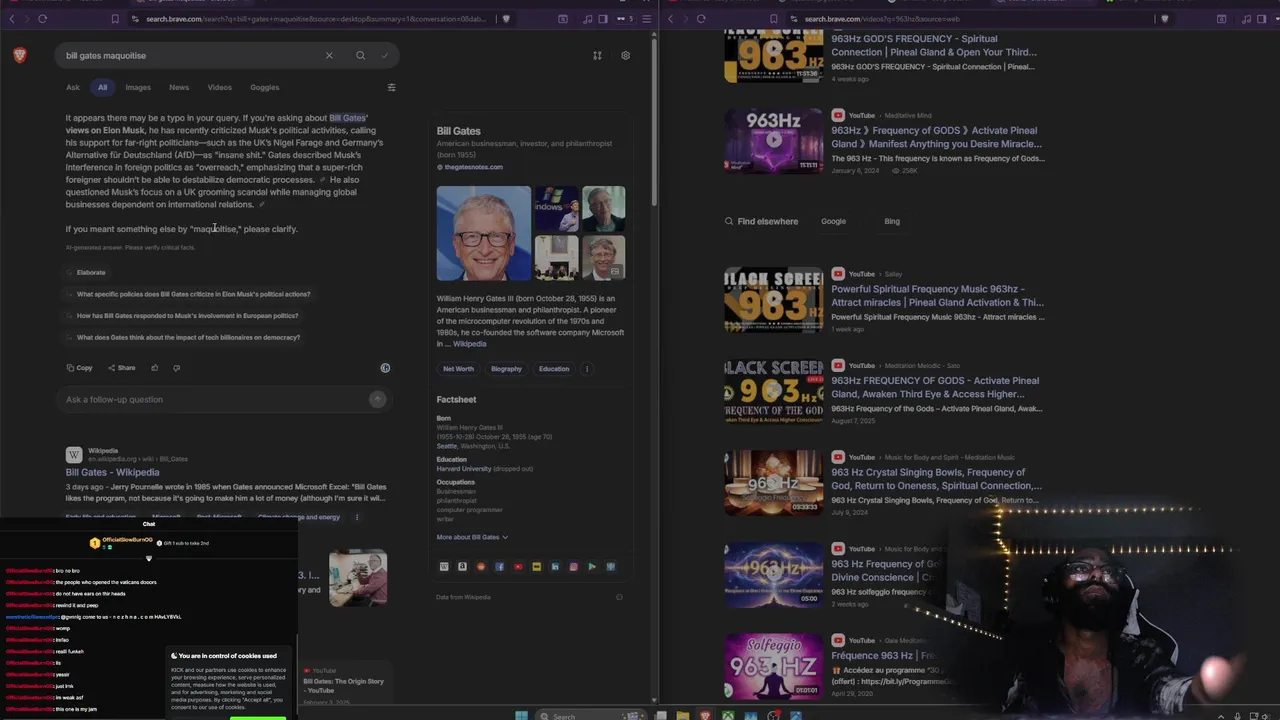Image resolution: width=1280 pixels, height=720 pixels.
Task: Reload the right browser window page
Action: click(x=701, y=18)
